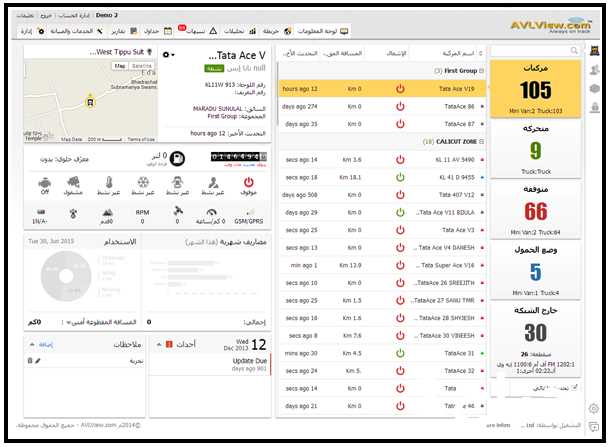Viewport: 610px width, 447px height.
Task: Select the moving vehicles card showing 9
Action: click(535, 149)
